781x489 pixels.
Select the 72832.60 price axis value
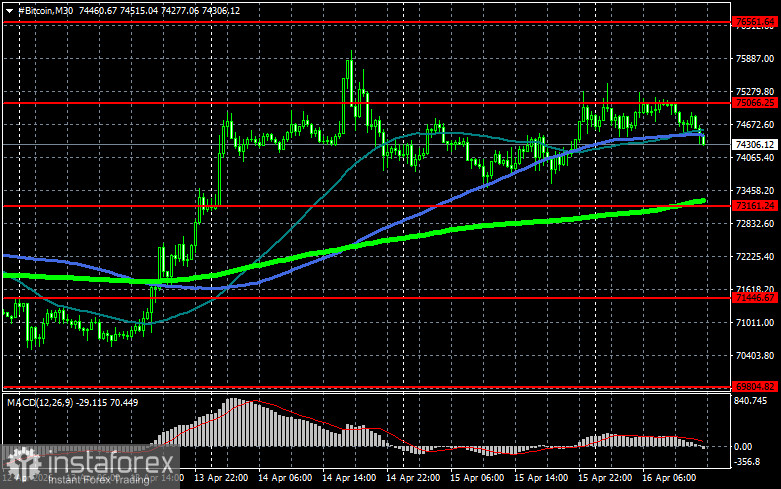pyautogui.click(x=755, y=224)
